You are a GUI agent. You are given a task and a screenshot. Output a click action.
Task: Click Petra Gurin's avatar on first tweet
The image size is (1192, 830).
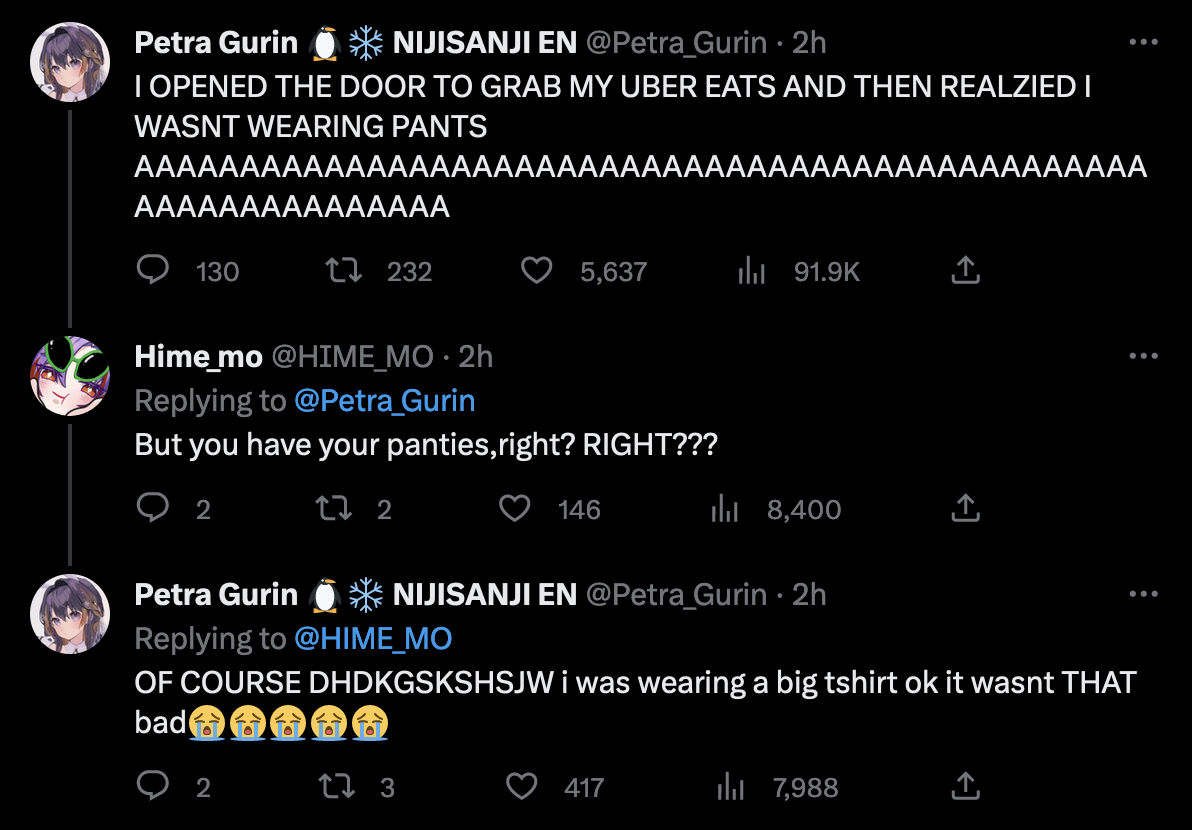tap(69, 61)
